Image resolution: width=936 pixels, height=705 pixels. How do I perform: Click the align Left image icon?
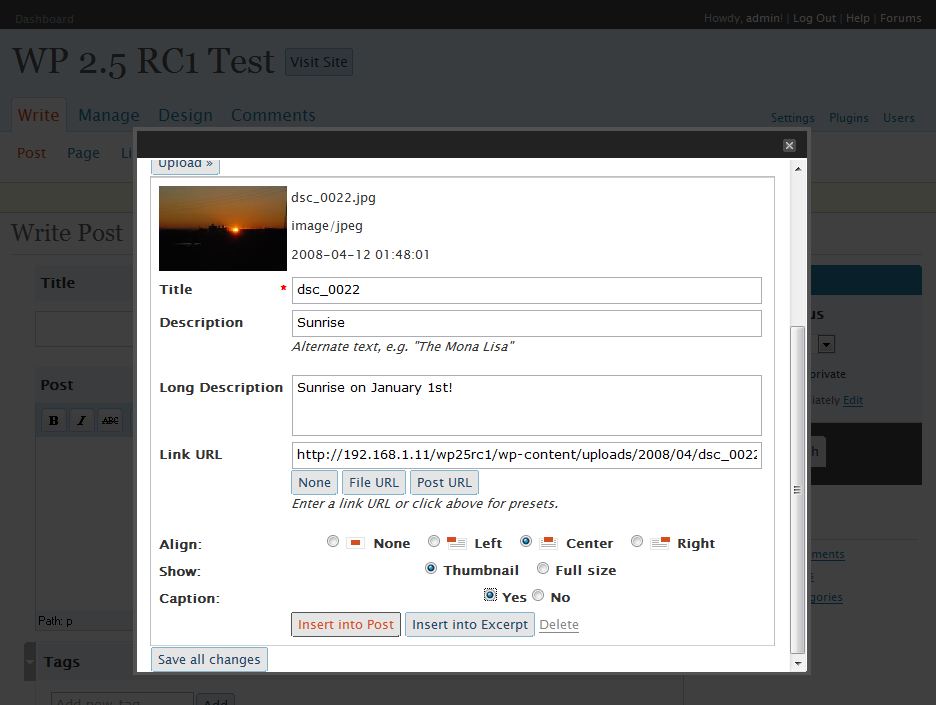[x=457, y=543]
